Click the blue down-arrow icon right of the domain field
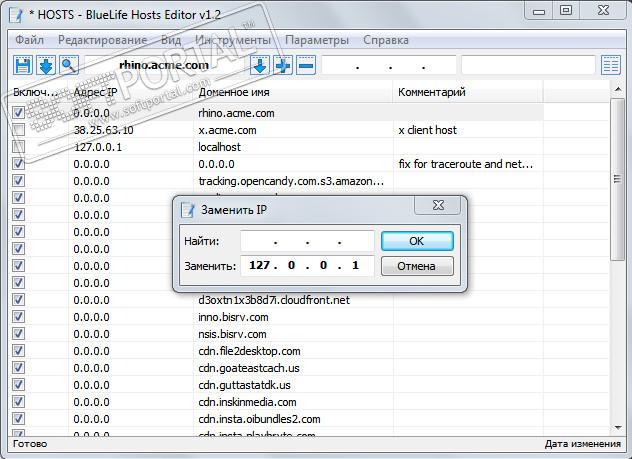632x459 pixels. click(x=260, y=65)
